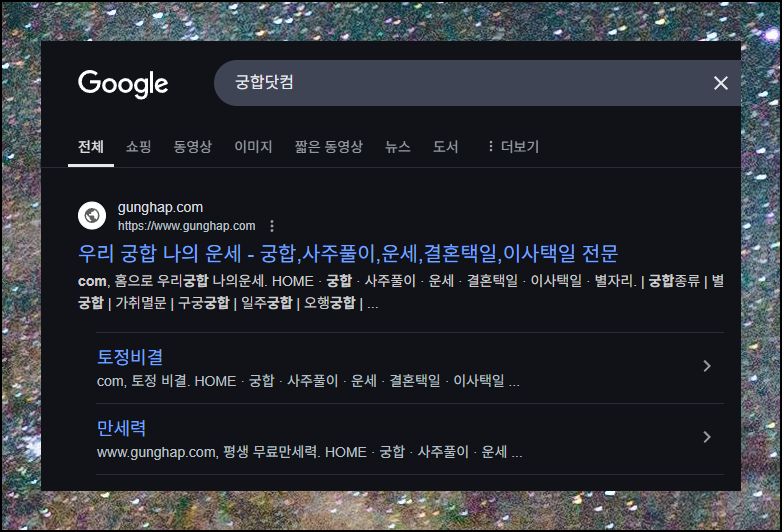782x532 pixels.
Task: Open the 만세력 sitelink
Action: pos(121,428)
